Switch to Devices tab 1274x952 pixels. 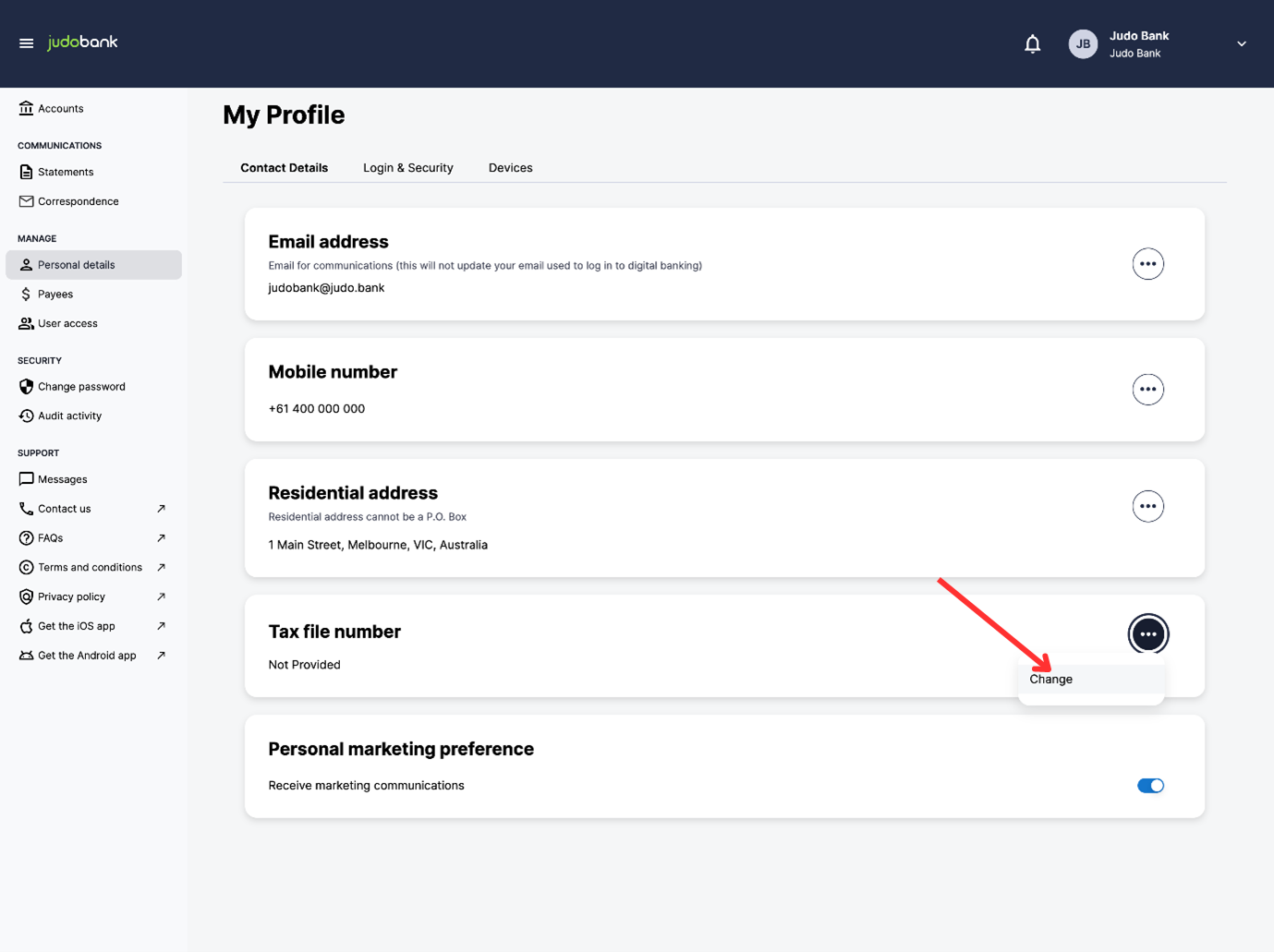click(x=511, y=168)
